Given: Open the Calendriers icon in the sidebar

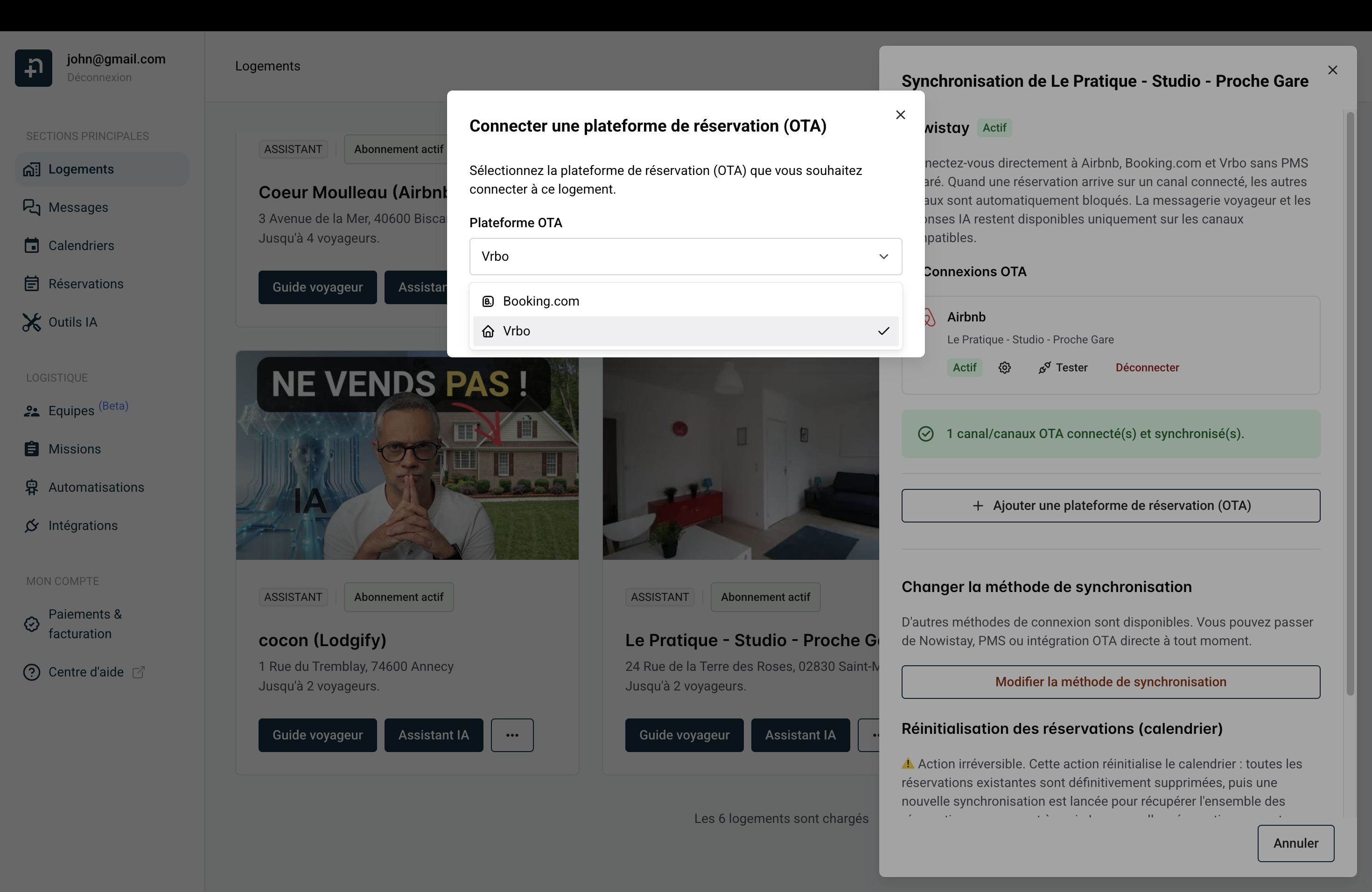Looking at the screenshot, I should coord(32,245).
